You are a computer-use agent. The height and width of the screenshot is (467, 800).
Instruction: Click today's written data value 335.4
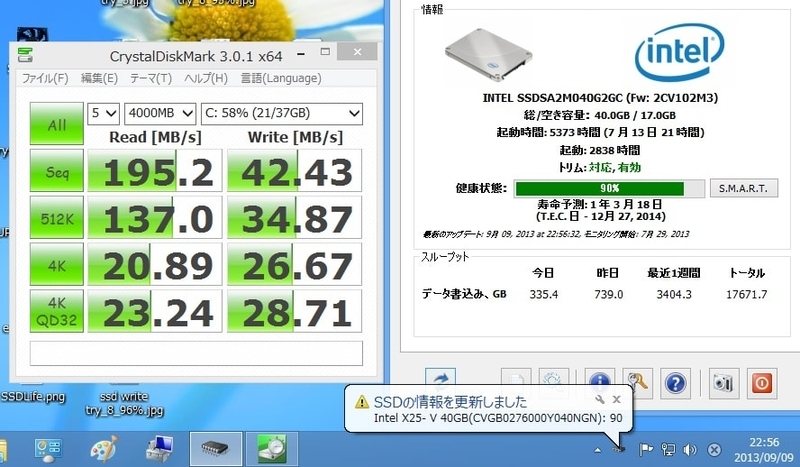coord(543,294)
